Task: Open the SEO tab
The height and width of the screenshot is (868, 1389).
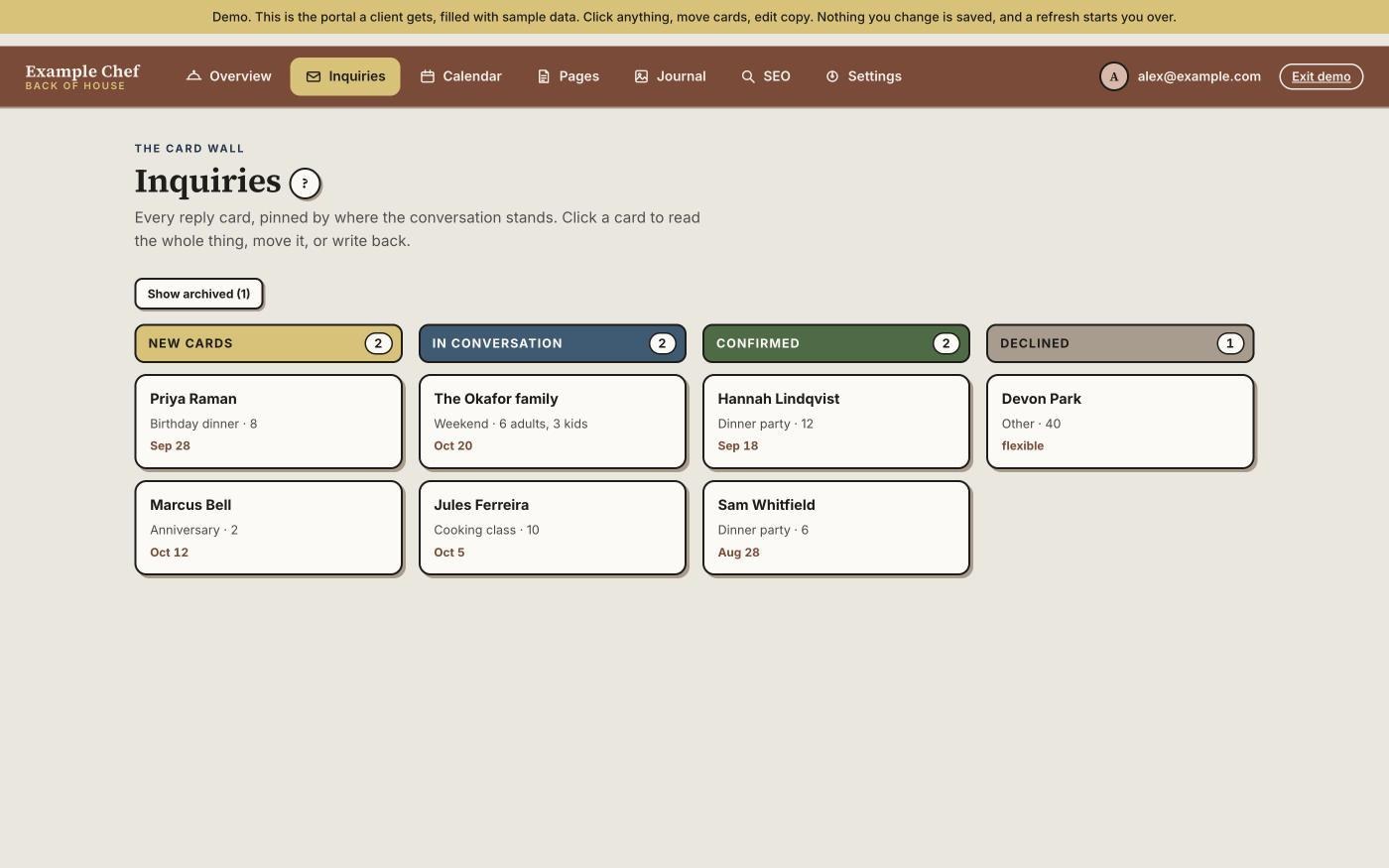Action: 765,76
